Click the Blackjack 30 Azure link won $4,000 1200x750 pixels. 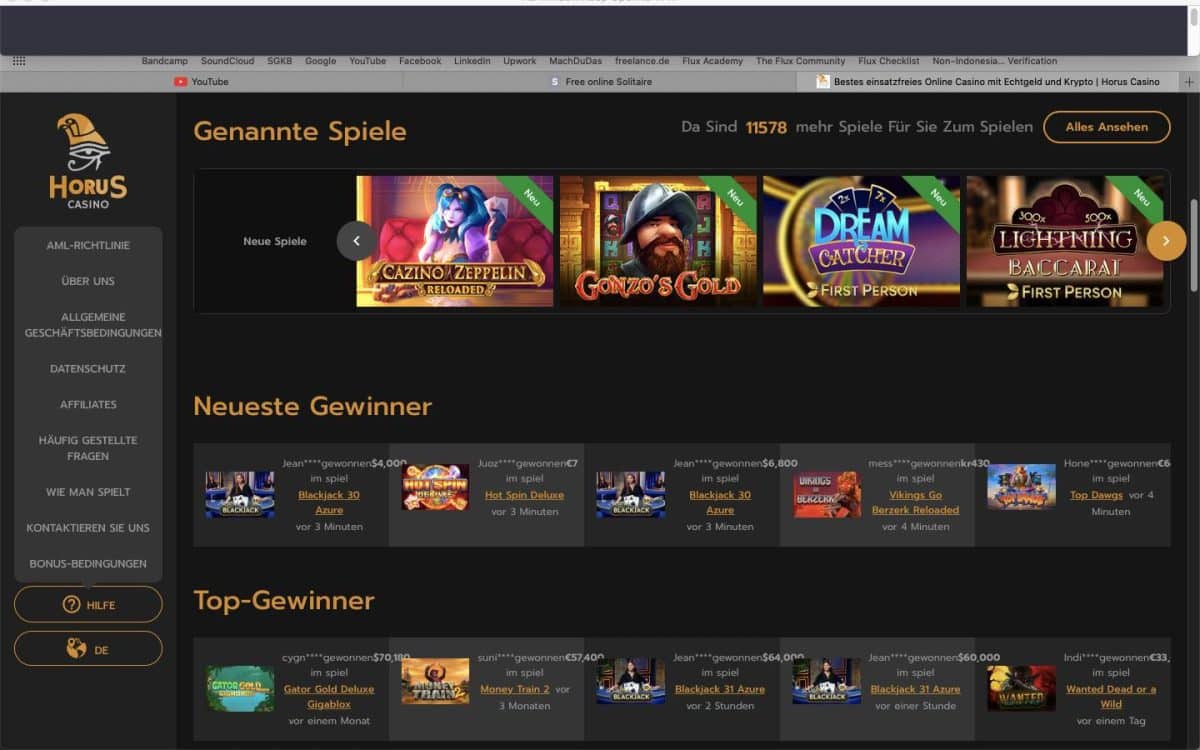coord(329,502)
